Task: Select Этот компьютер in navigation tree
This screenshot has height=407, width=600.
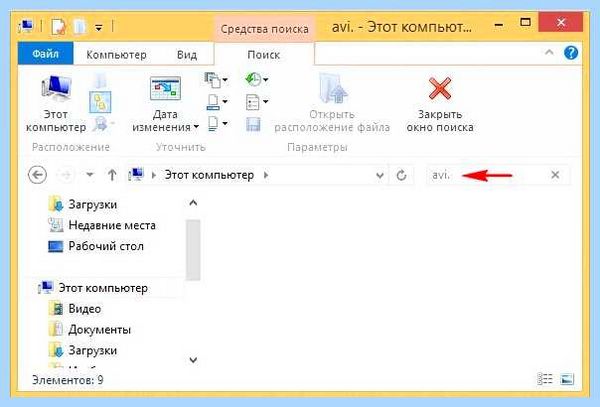Action: [93, 288]
